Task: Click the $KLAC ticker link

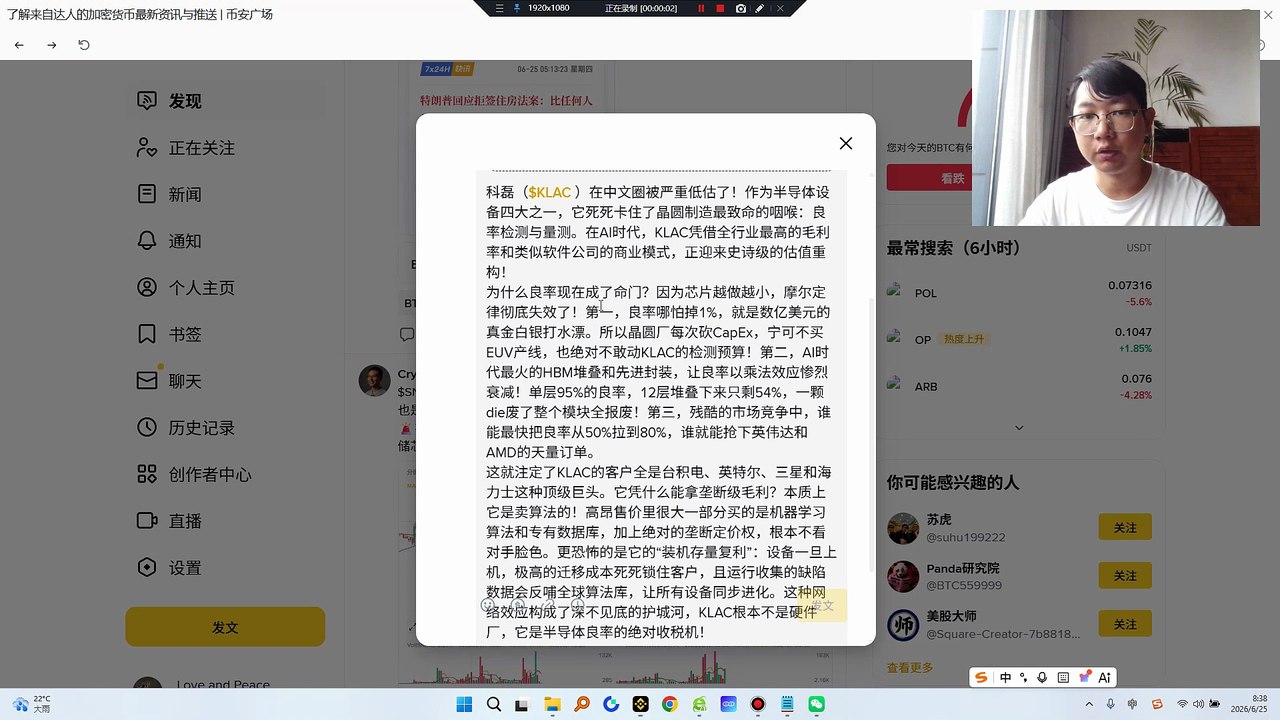Action: coord(550,192)
